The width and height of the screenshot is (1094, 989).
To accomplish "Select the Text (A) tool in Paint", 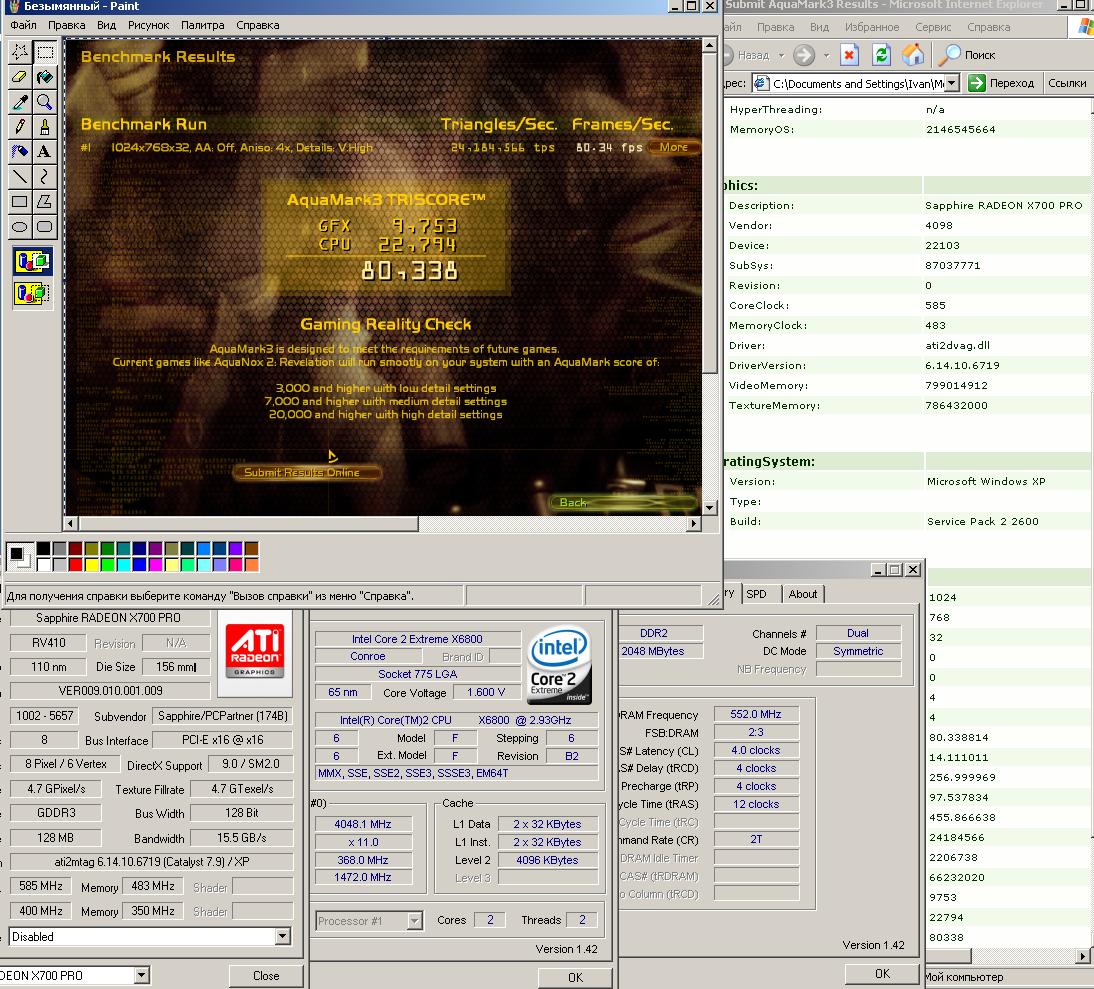I will tap(45, 151).
